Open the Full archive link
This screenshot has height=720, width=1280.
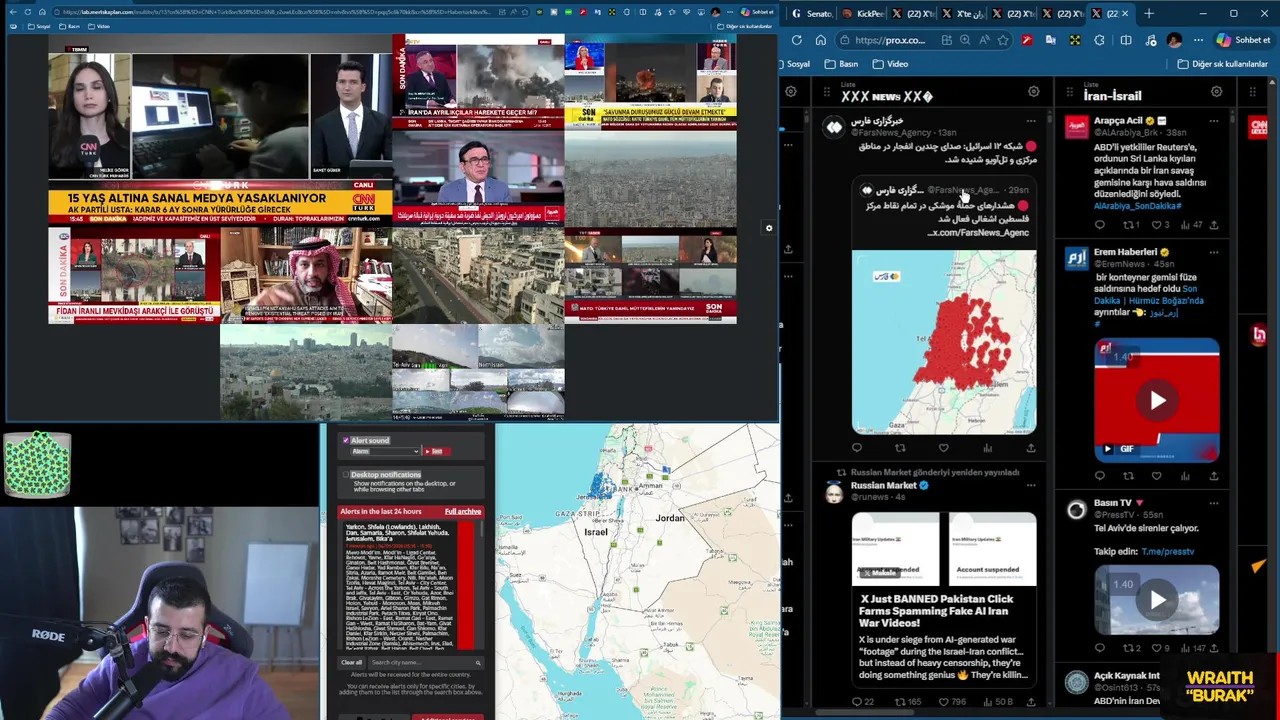click(x=463, y=512)
